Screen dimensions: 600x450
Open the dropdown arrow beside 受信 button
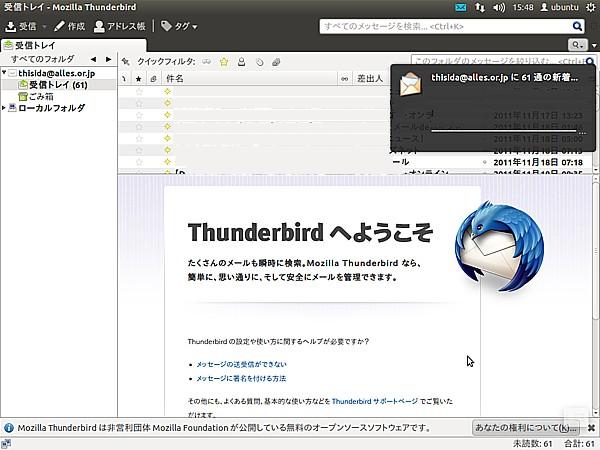point(44,27)
